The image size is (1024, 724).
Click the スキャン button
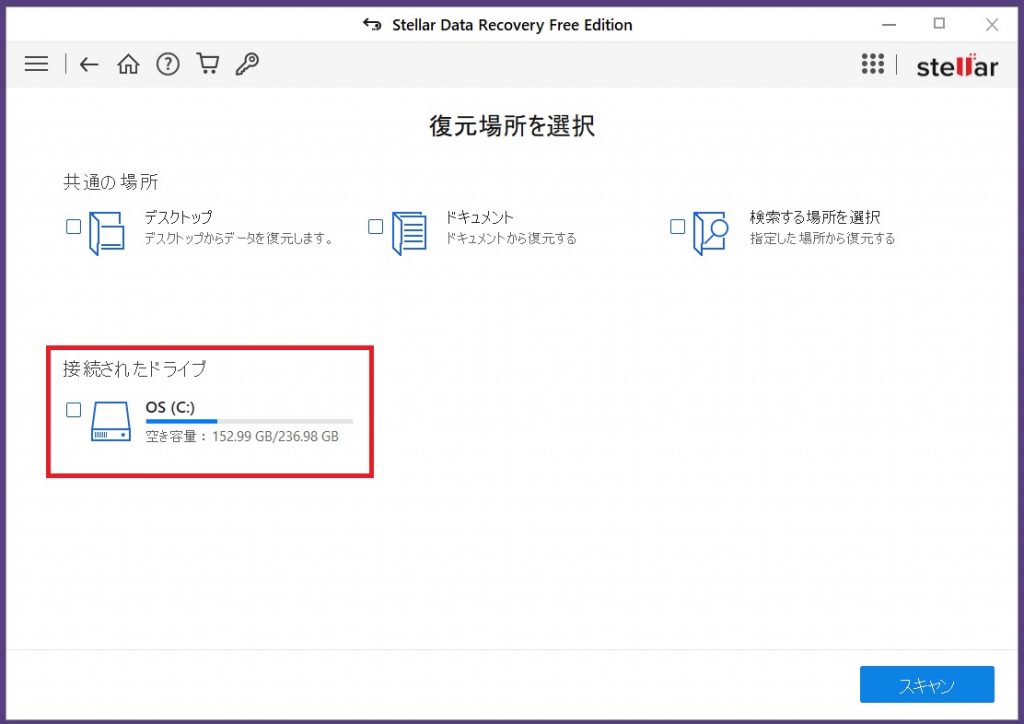pyautogui.click(x=927, y=684)
